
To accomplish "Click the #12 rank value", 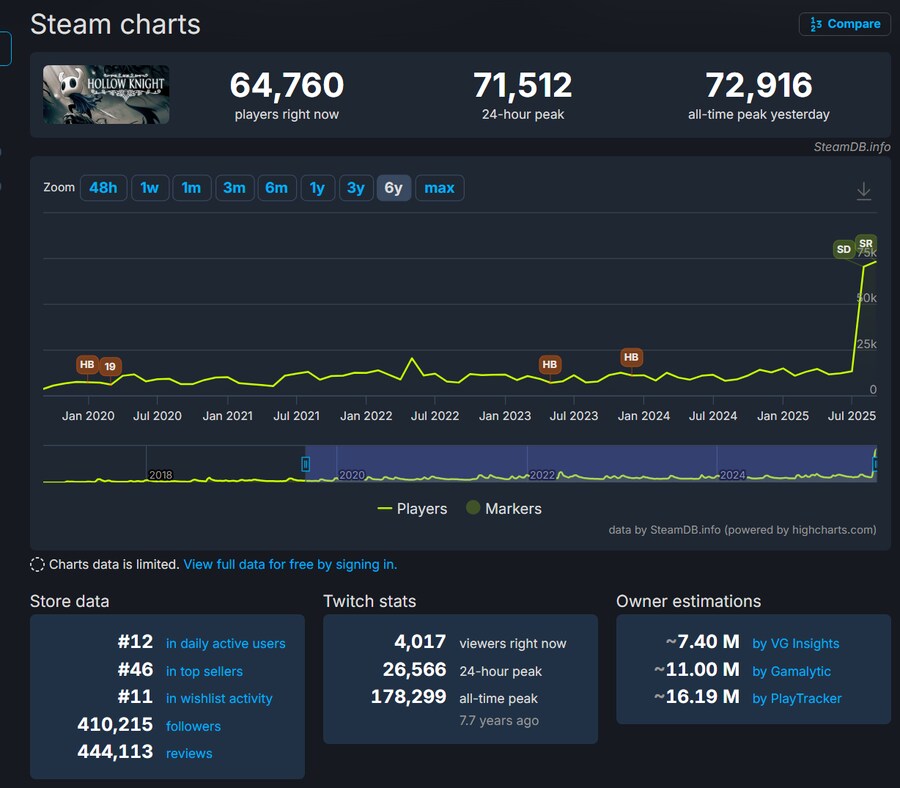I will pos(135,642).
